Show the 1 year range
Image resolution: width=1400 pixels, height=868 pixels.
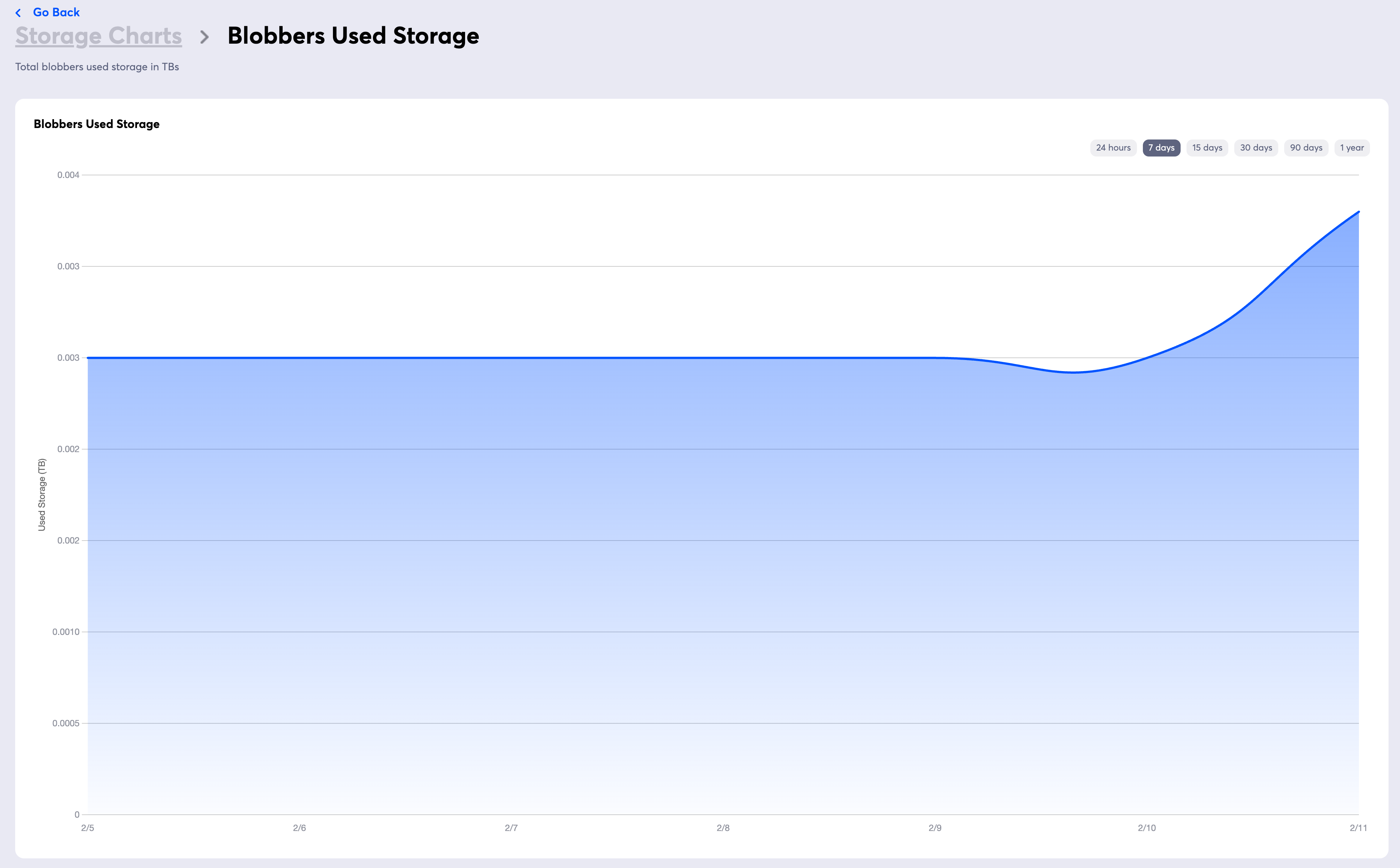click(1352, 148)
